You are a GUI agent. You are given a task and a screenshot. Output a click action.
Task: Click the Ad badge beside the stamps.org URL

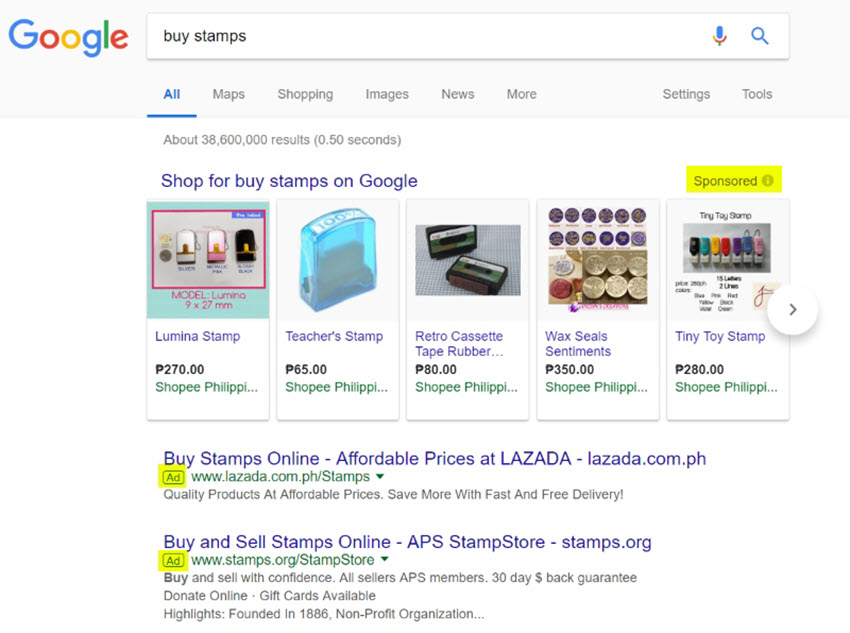[173, 560]
